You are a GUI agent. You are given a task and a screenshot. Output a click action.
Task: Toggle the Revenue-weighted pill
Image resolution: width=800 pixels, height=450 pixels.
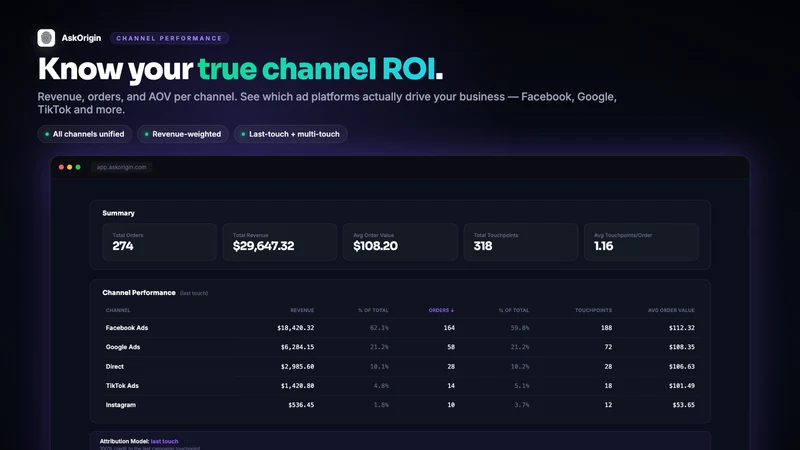coord(183,134)
